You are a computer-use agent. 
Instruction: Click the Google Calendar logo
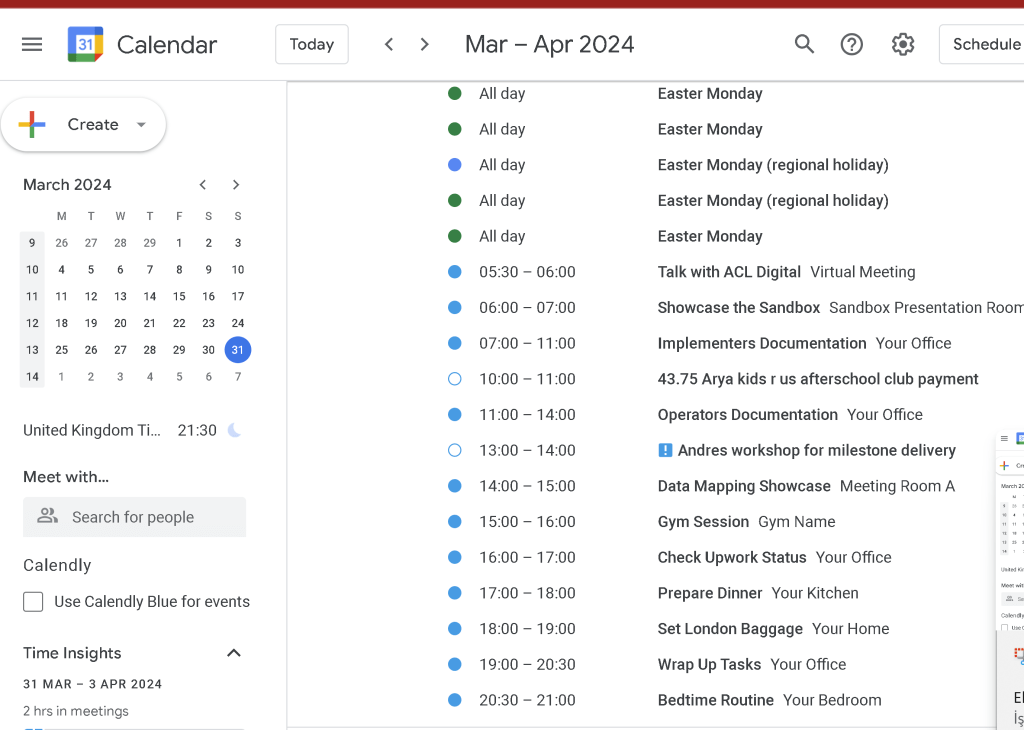coord(86,44)
